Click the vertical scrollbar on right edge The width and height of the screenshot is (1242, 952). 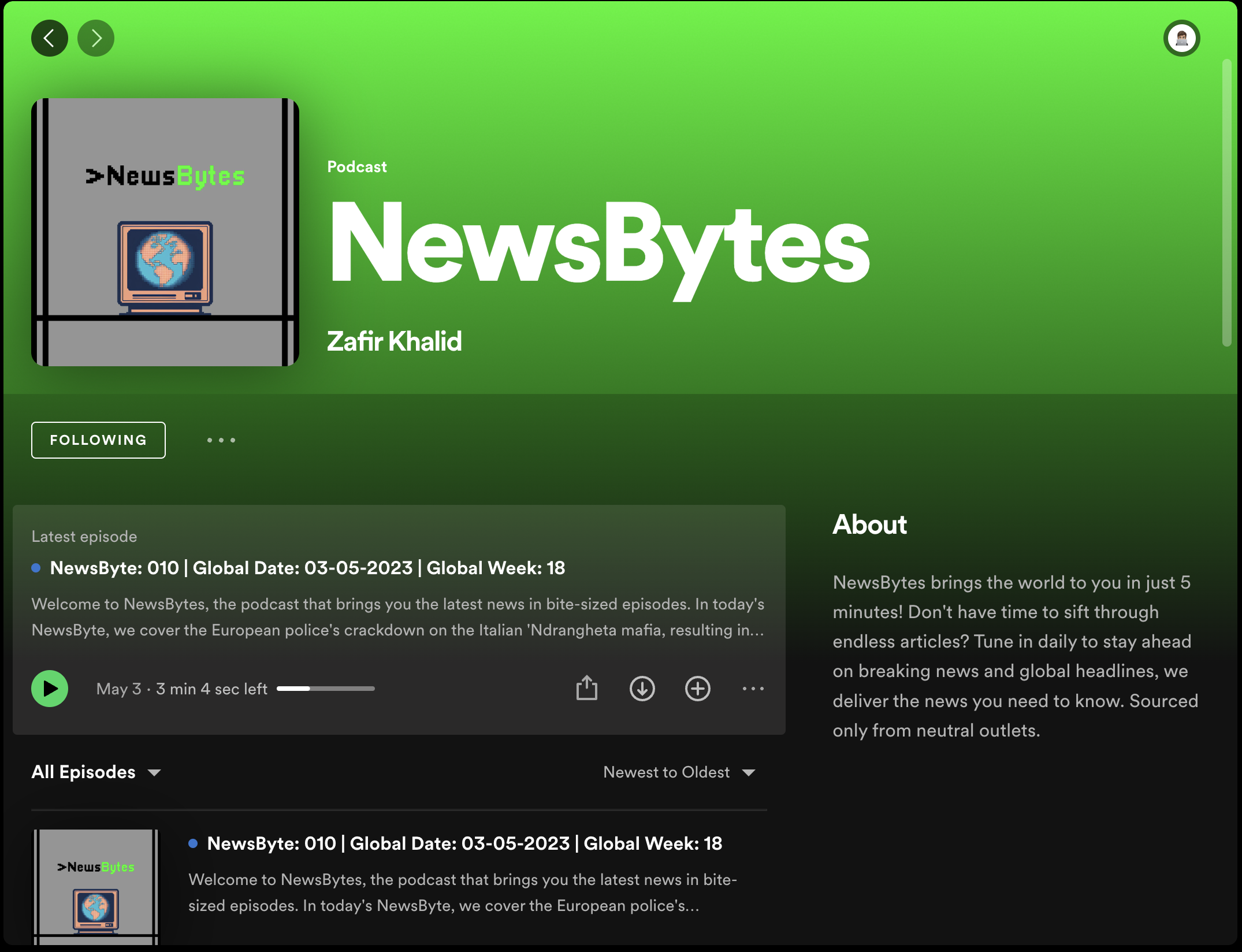[x=1226, y=202]
